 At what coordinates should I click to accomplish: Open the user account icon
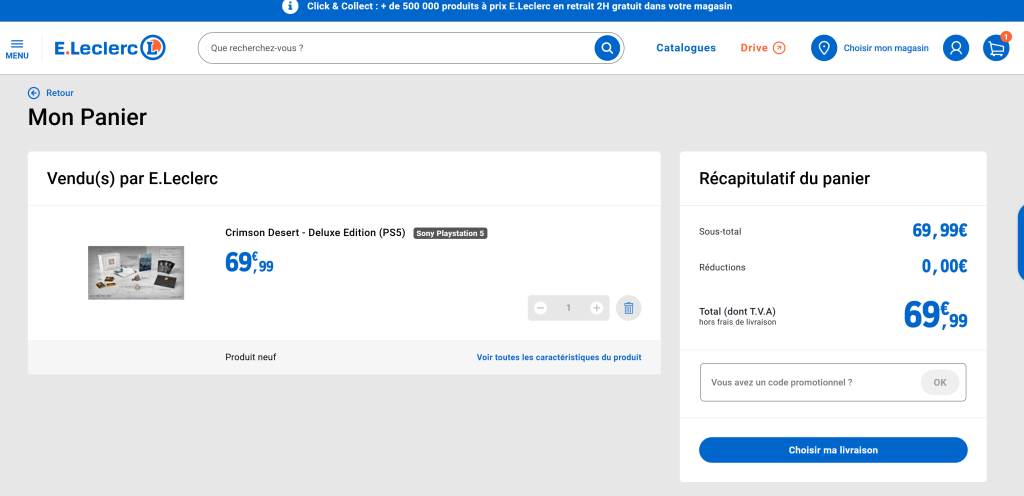[x=955, y=48]
